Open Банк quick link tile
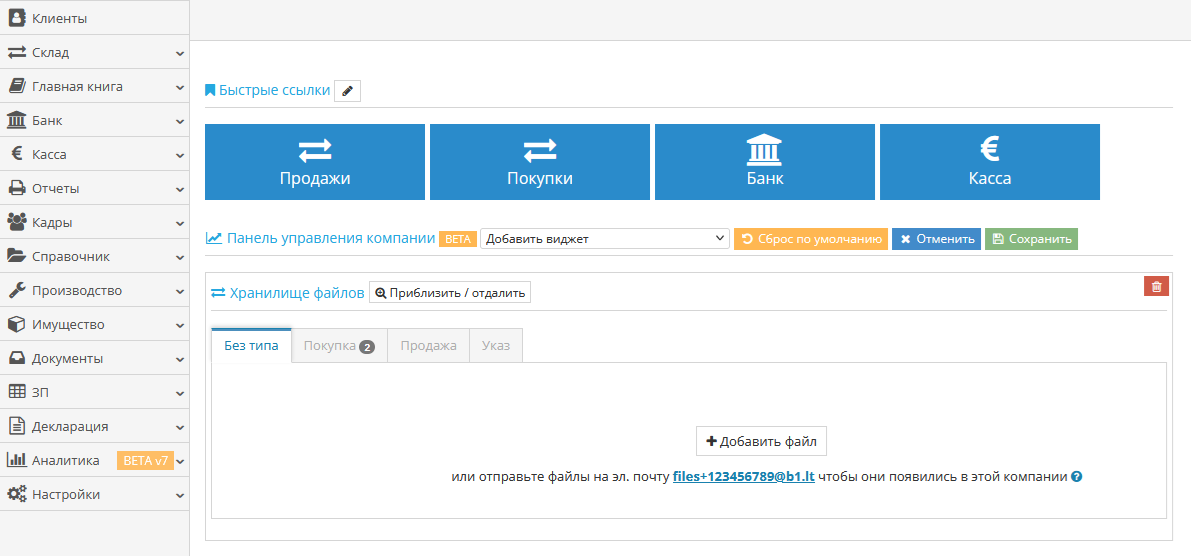This screenshot has height=556, width=1191. 765,162
